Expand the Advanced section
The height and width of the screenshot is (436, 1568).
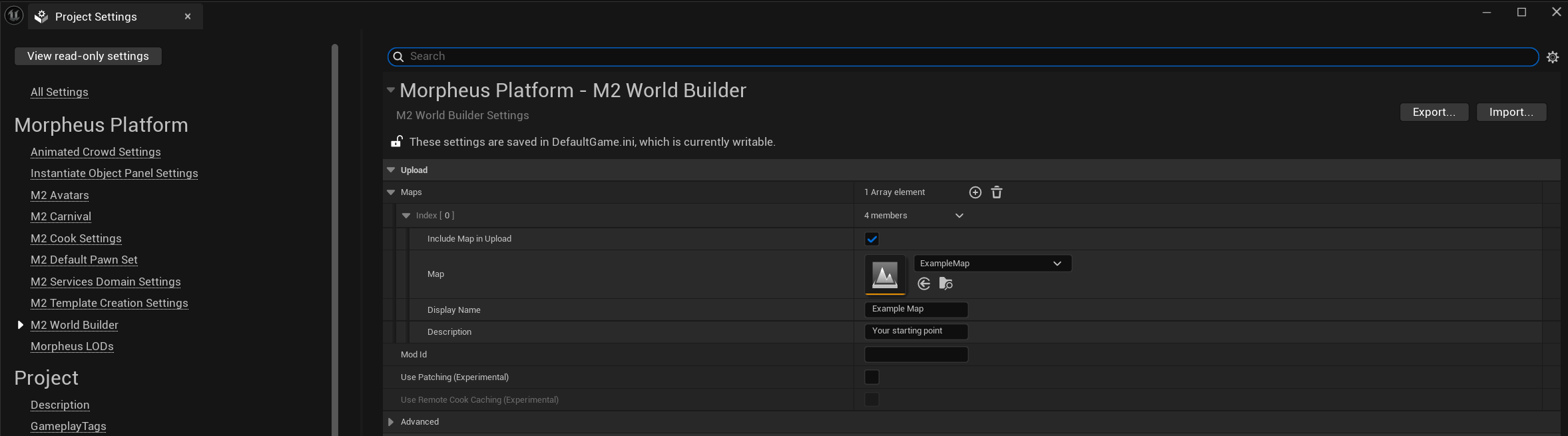point(391,422)
